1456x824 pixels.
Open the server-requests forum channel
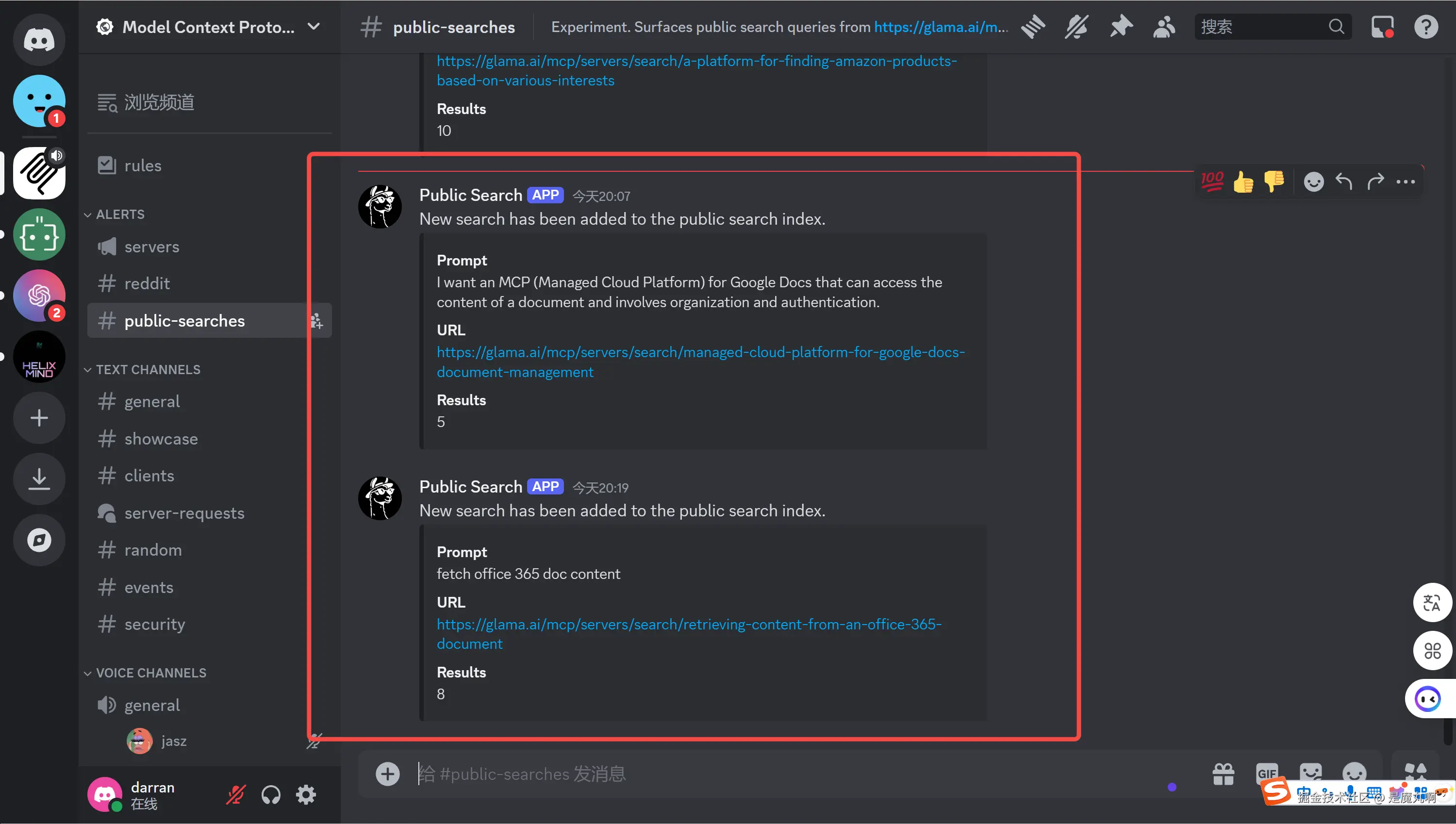[x=209, y=513]
